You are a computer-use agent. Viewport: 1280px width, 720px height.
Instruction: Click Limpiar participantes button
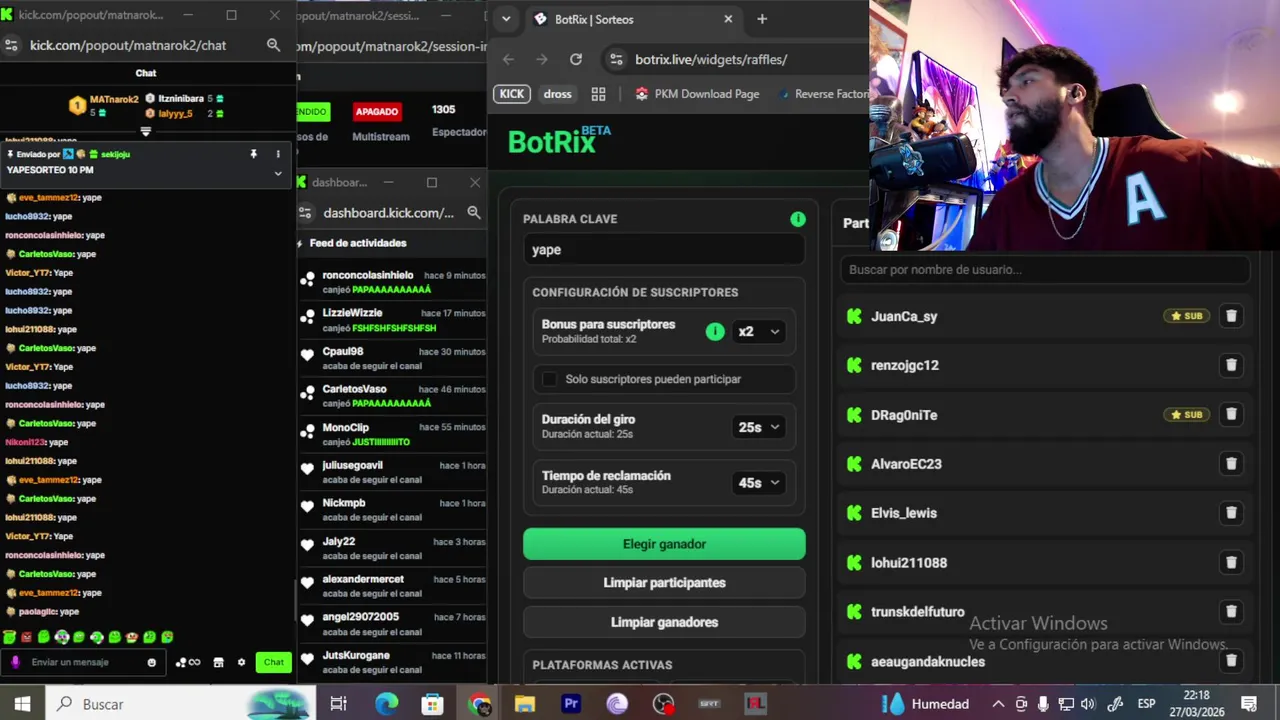pos(664,583)
